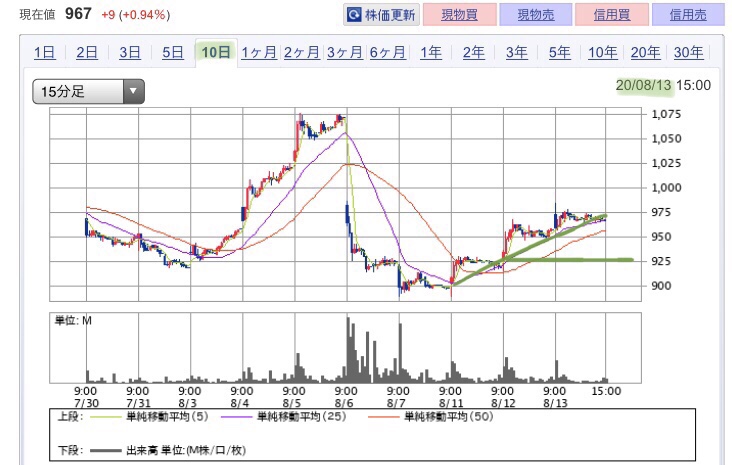Click the 株価更新 refresh icon
Viewport: 732px width, 465px height.
tap(354, 15)
